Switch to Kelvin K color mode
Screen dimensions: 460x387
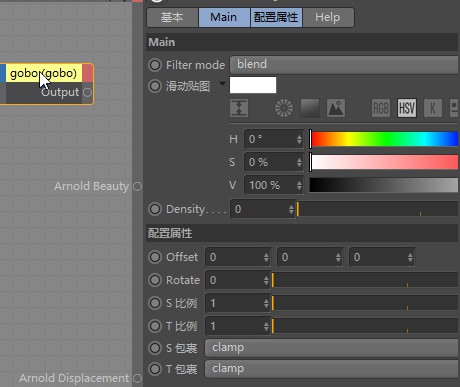(x=433, y=108)
